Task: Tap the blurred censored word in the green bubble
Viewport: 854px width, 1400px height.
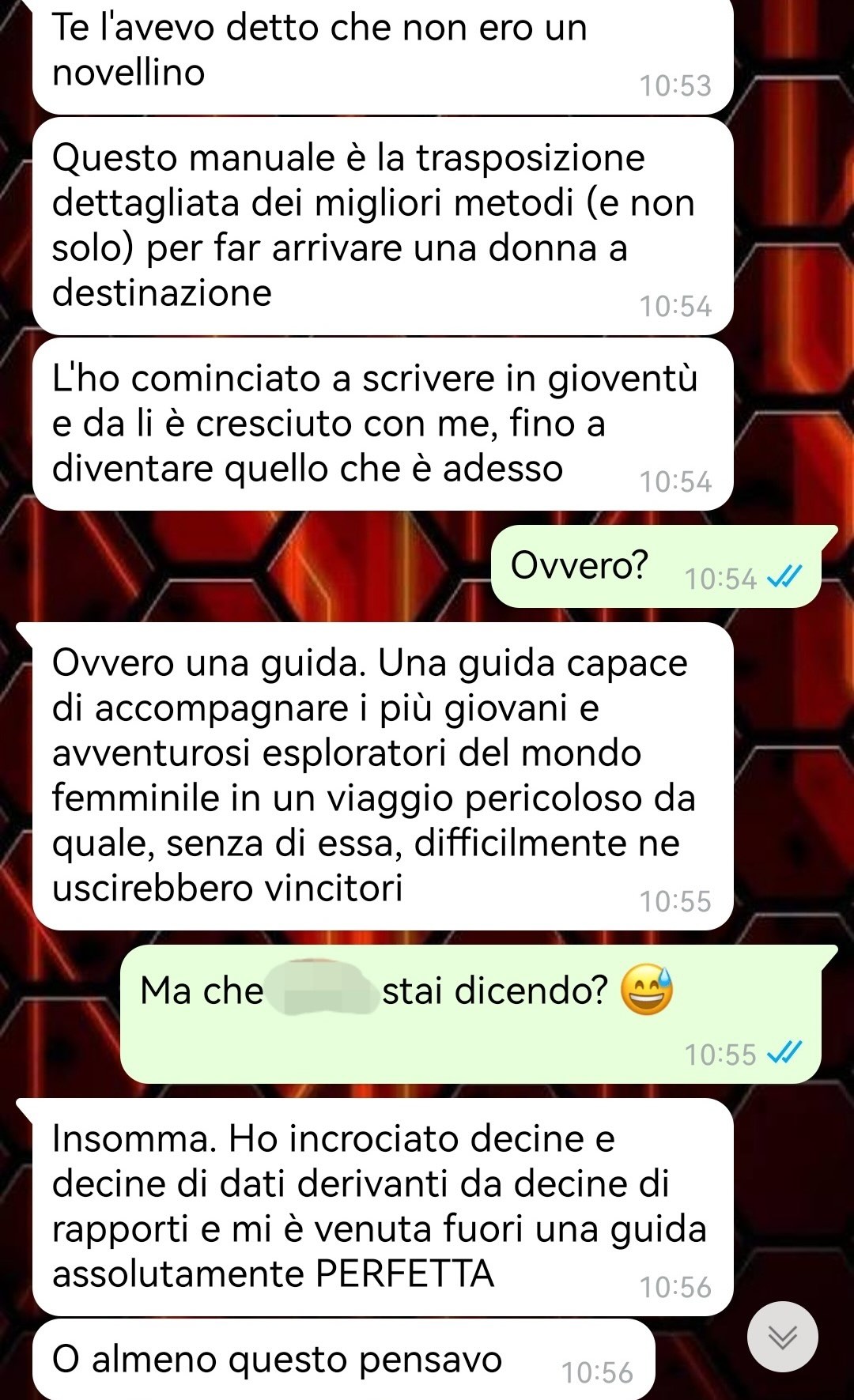Action: pyautogui.click(x=323, y=988)
